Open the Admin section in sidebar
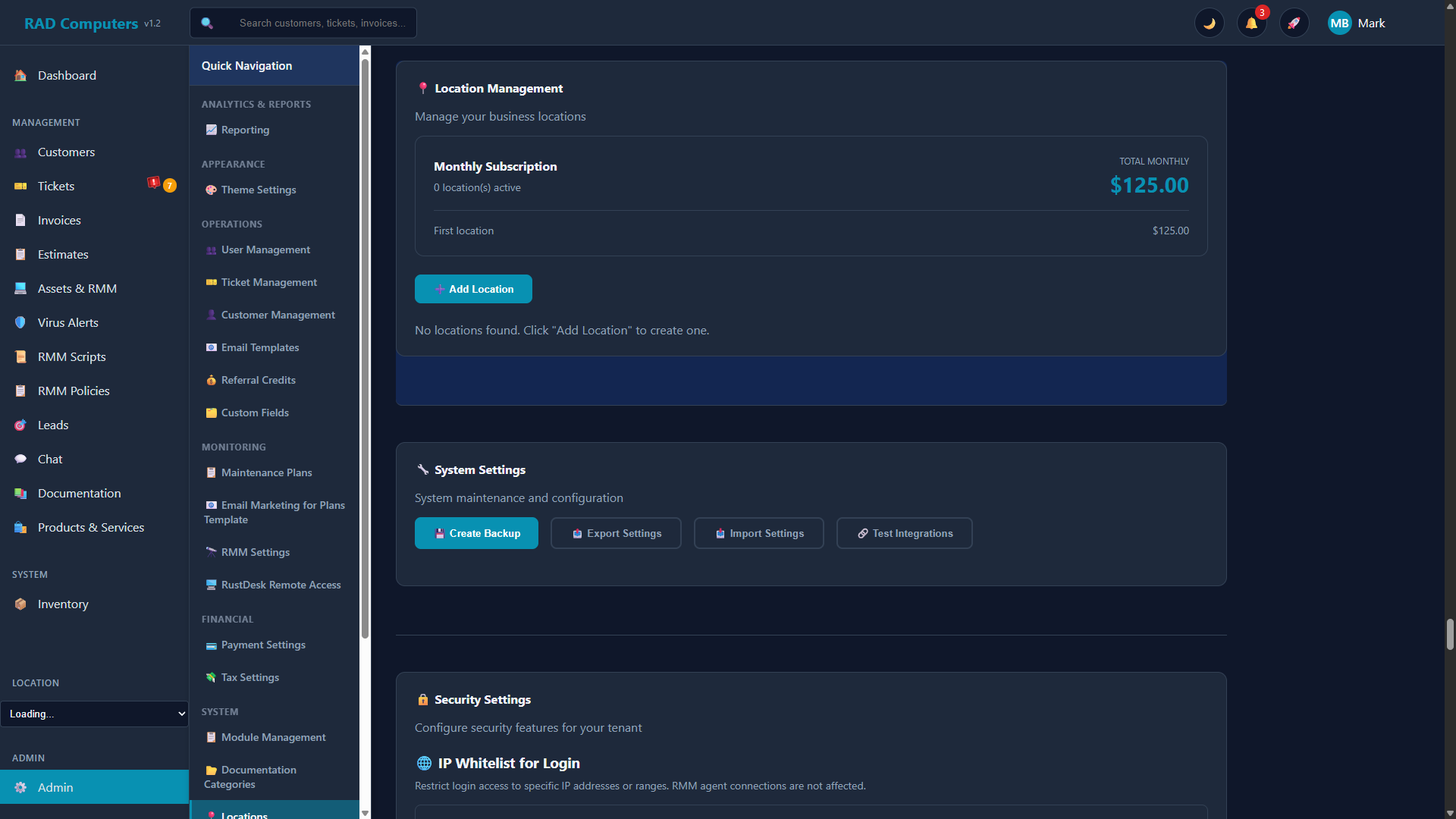This screenshot has width=1456, height=819. coord(55,787)
